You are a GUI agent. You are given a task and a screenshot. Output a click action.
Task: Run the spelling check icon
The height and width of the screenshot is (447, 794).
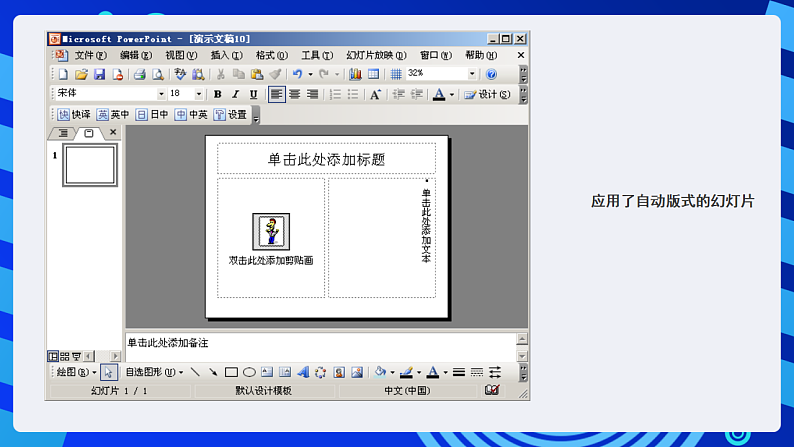pos(180,74)
